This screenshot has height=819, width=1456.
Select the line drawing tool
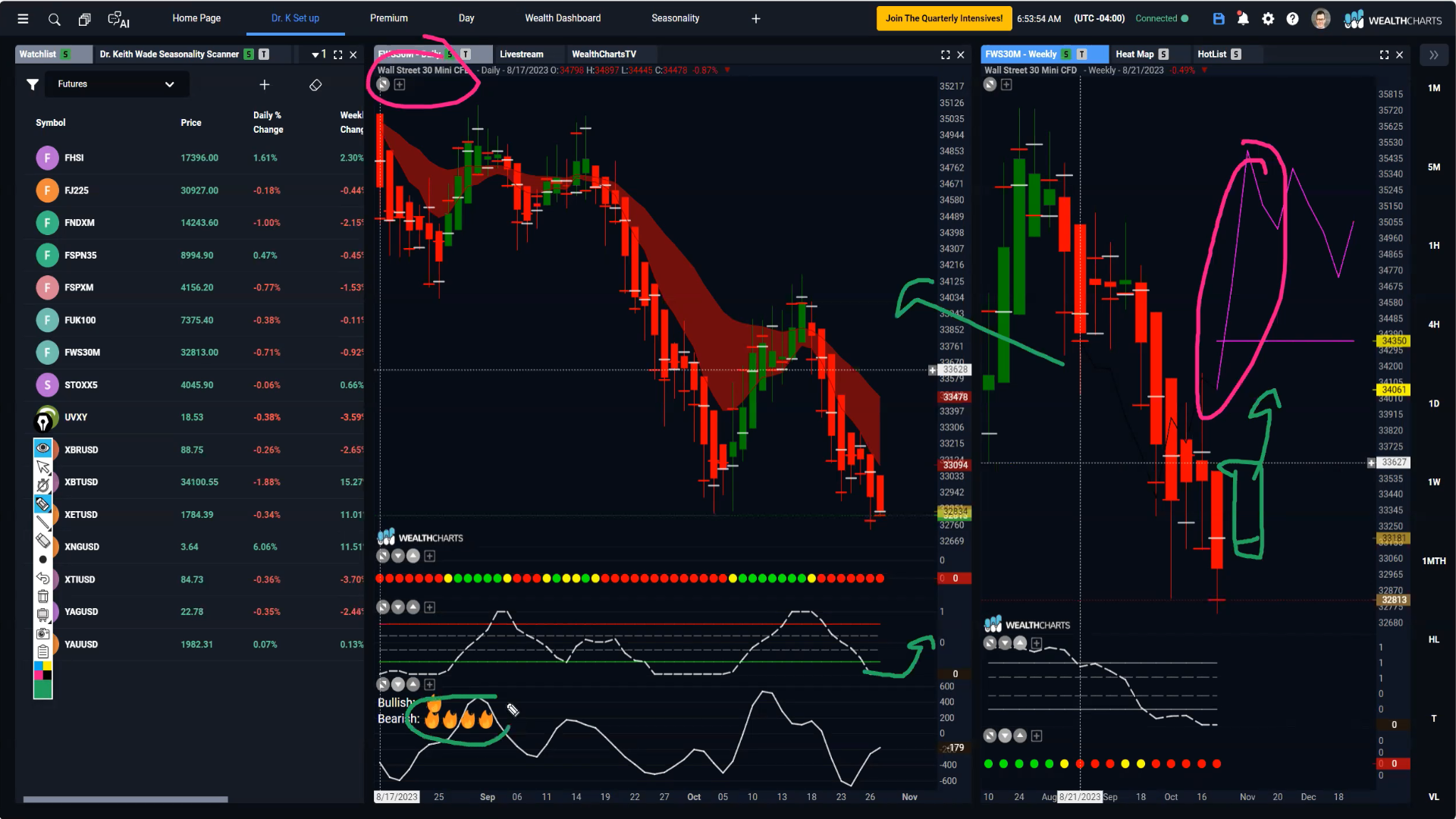pos(43,522)
